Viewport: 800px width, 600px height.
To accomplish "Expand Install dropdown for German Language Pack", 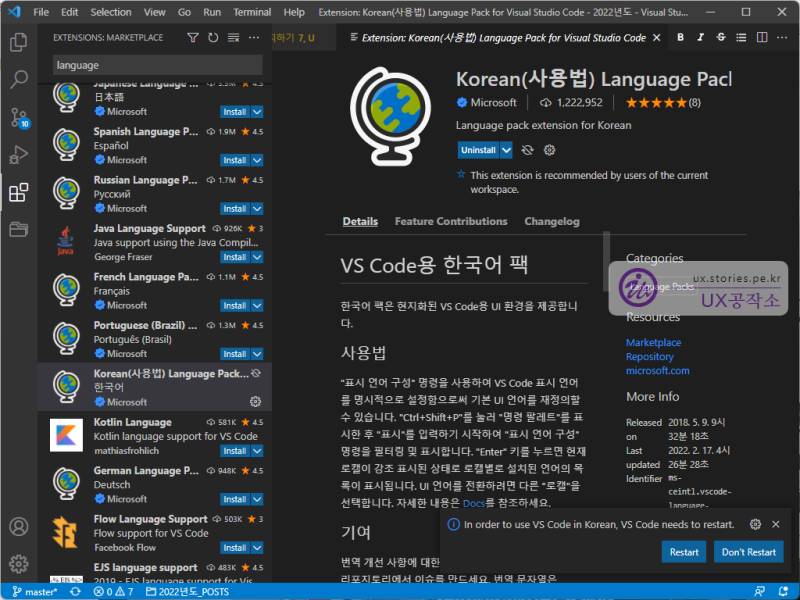I will coord(258,499).
